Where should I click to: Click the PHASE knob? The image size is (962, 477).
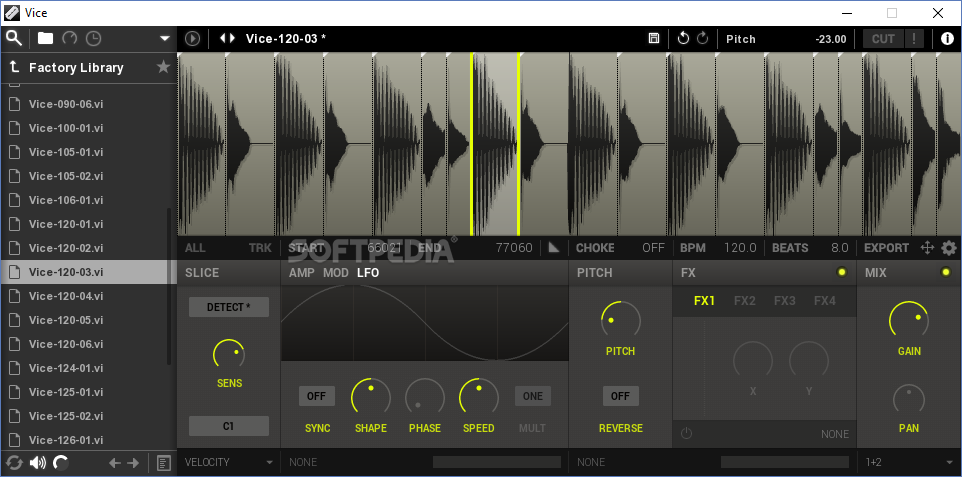coord(425,396)
